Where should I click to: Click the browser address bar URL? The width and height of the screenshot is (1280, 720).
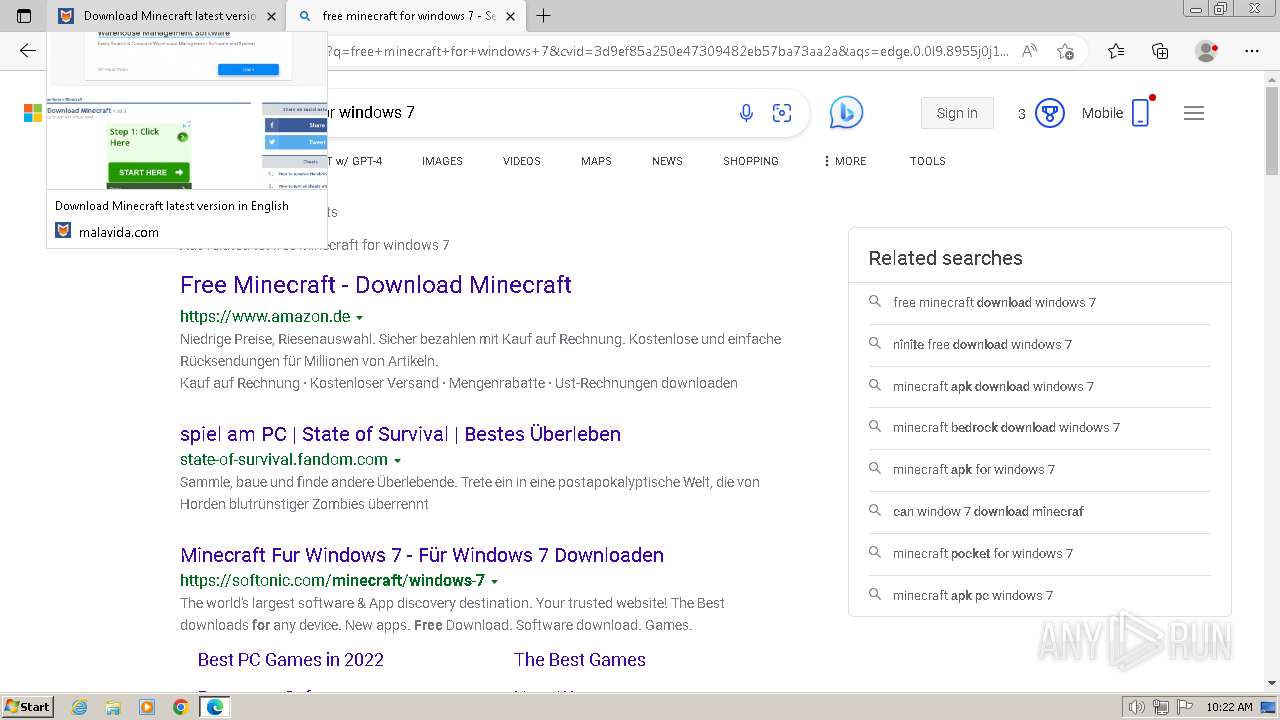668,51
